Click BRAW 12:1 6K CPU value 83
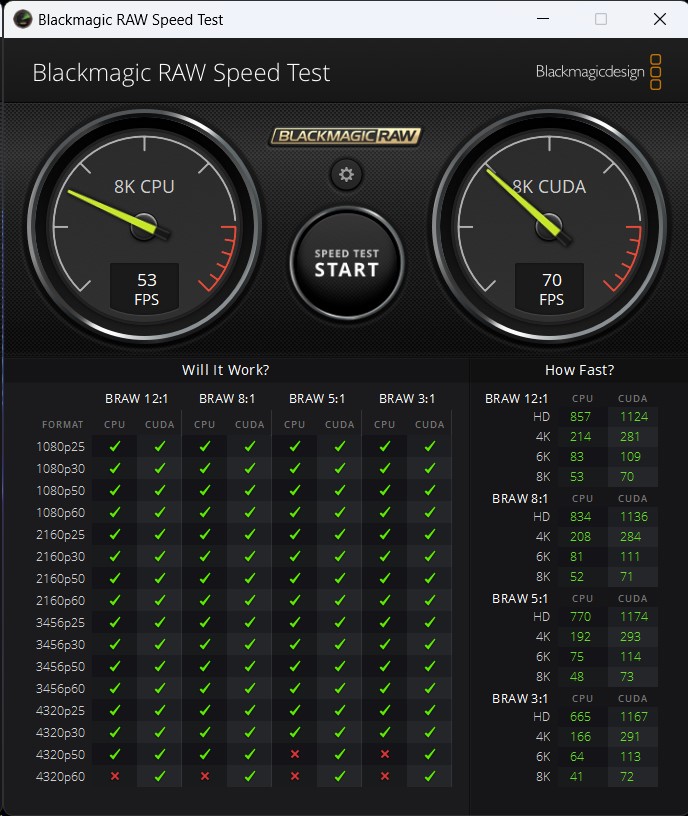Viewport: 688px width, 816px height. [x=577, y=456]
